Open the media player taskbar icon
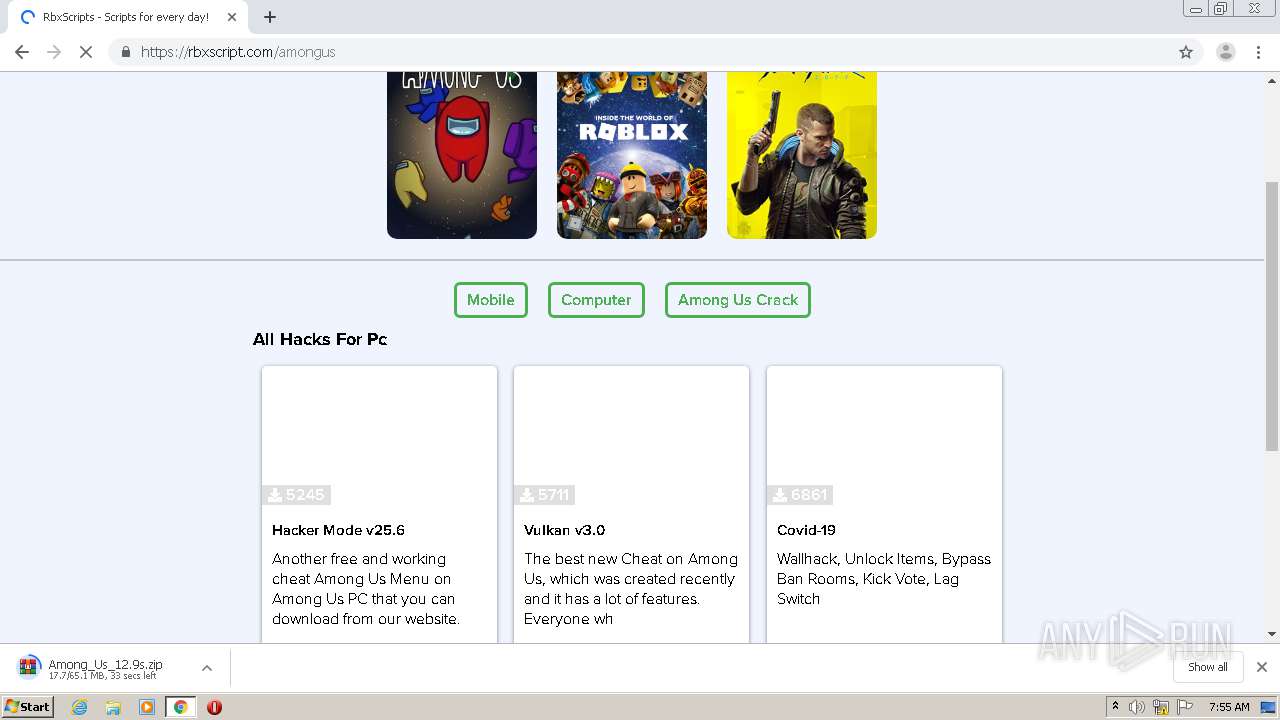 pos(147,707)
